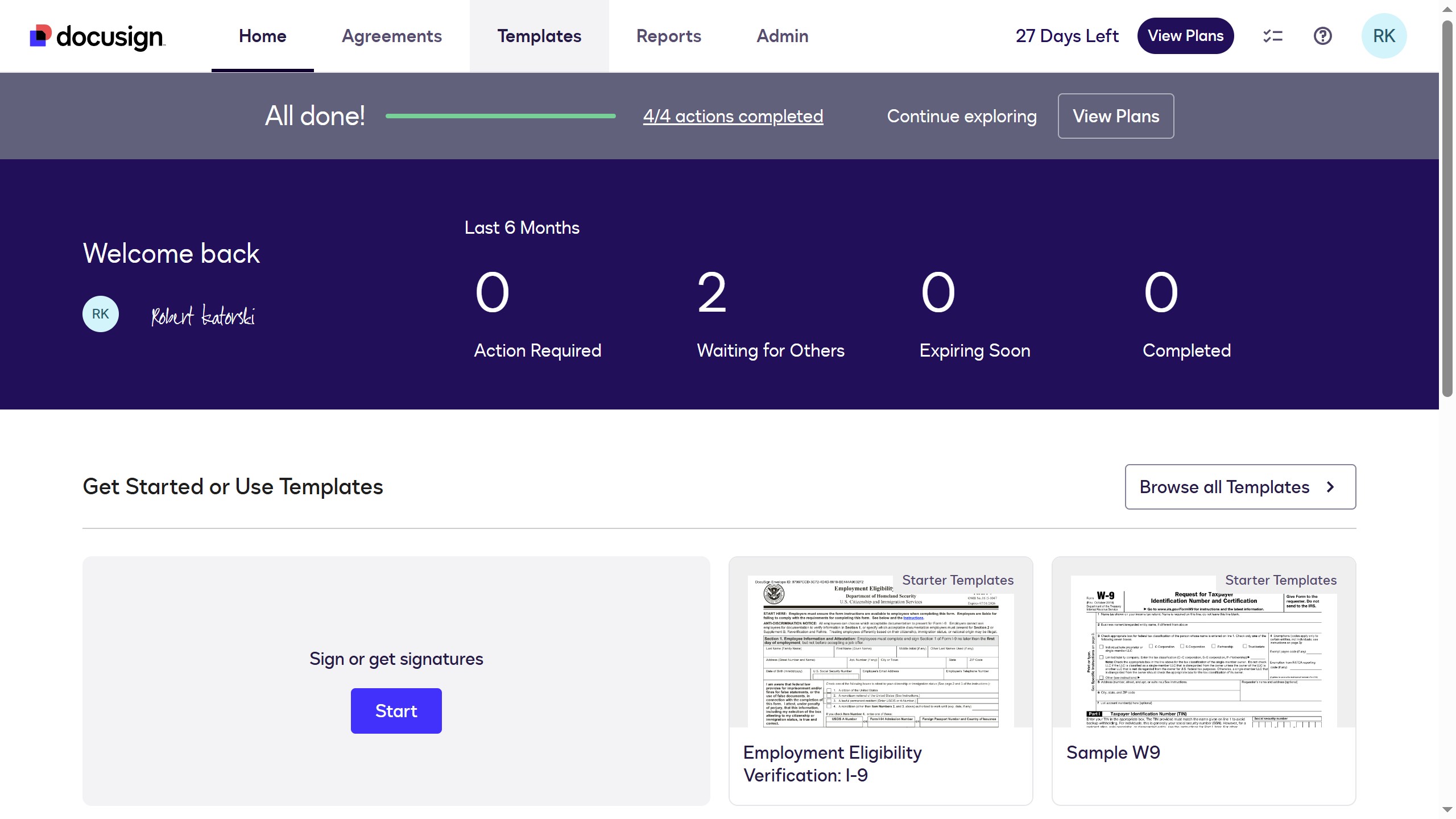Image resolution: width=1456 pixels, height=819 pixels.
Task: Click Starter Templates label on W9 card
Action: (1281, 580)
